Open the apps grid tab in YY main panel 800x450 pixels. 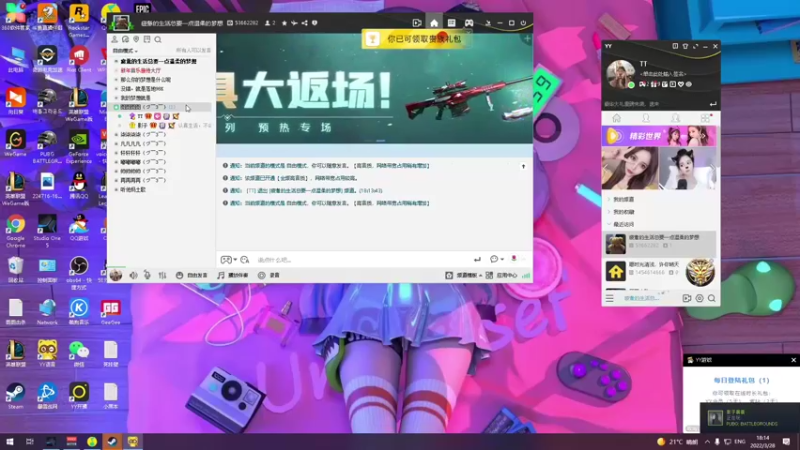tap(705, 118)
